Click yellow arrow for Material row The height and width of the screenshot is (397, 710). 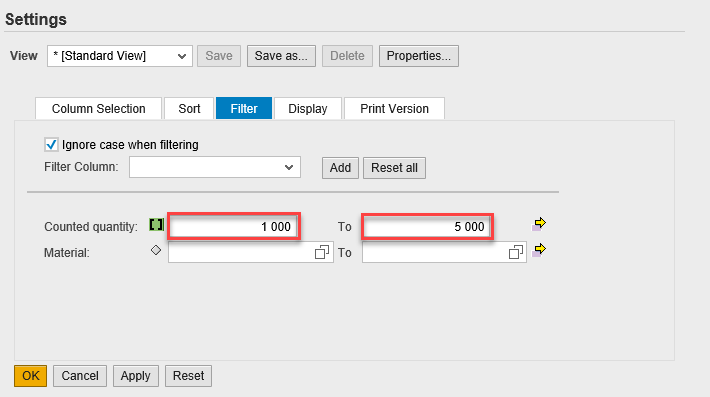539,250
